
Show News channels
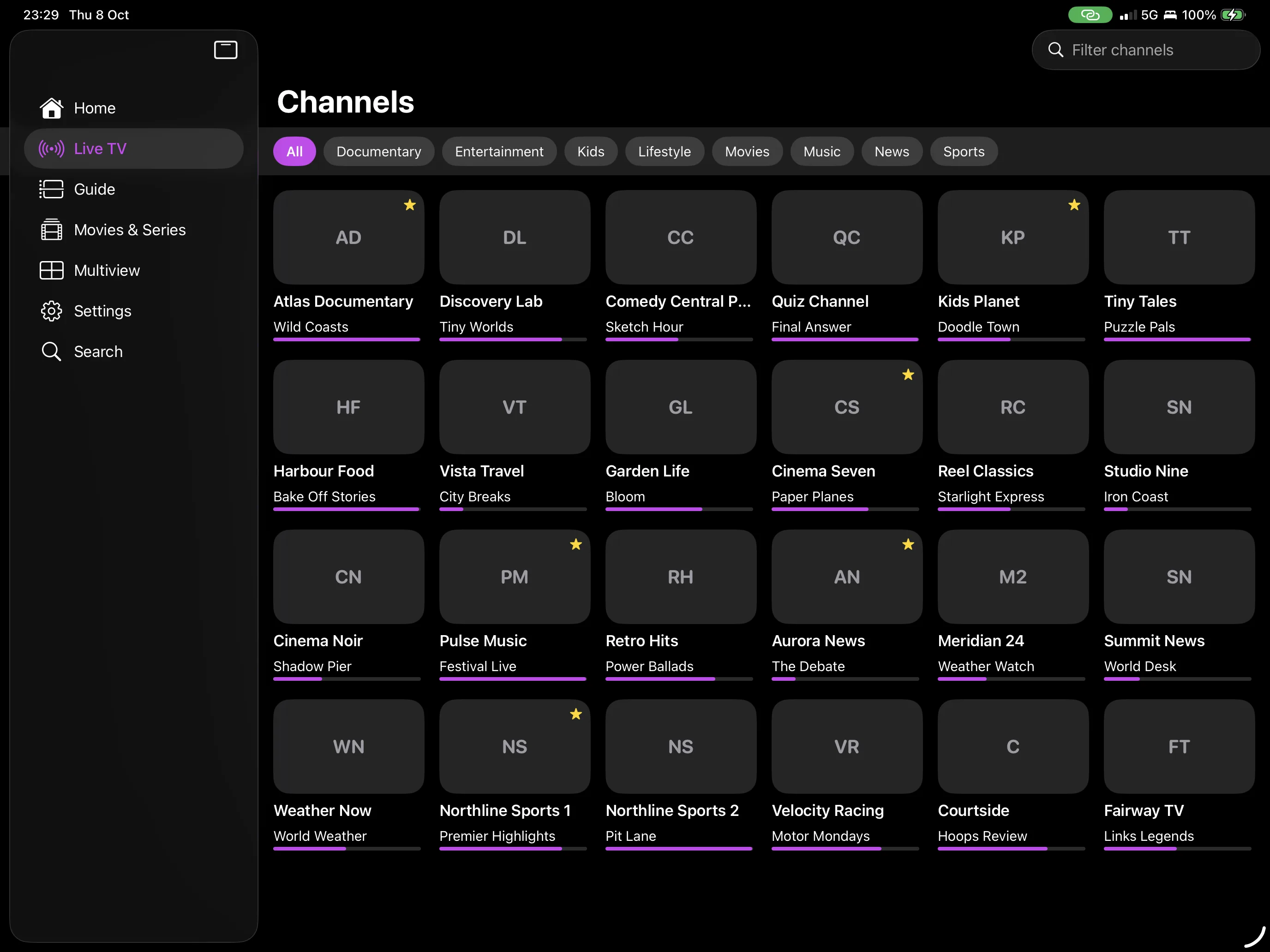892,151
